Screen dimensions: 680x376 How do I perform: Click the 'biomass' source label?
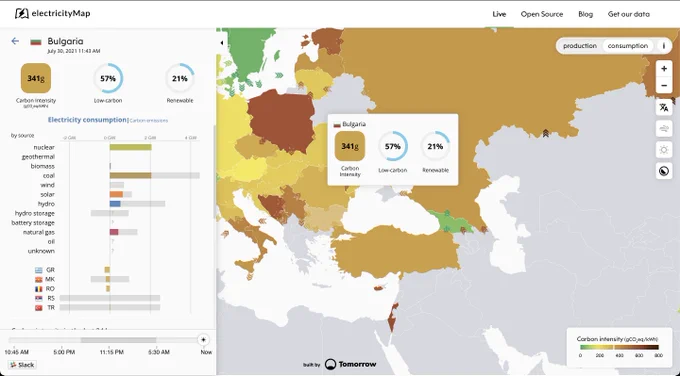point(42,166)
